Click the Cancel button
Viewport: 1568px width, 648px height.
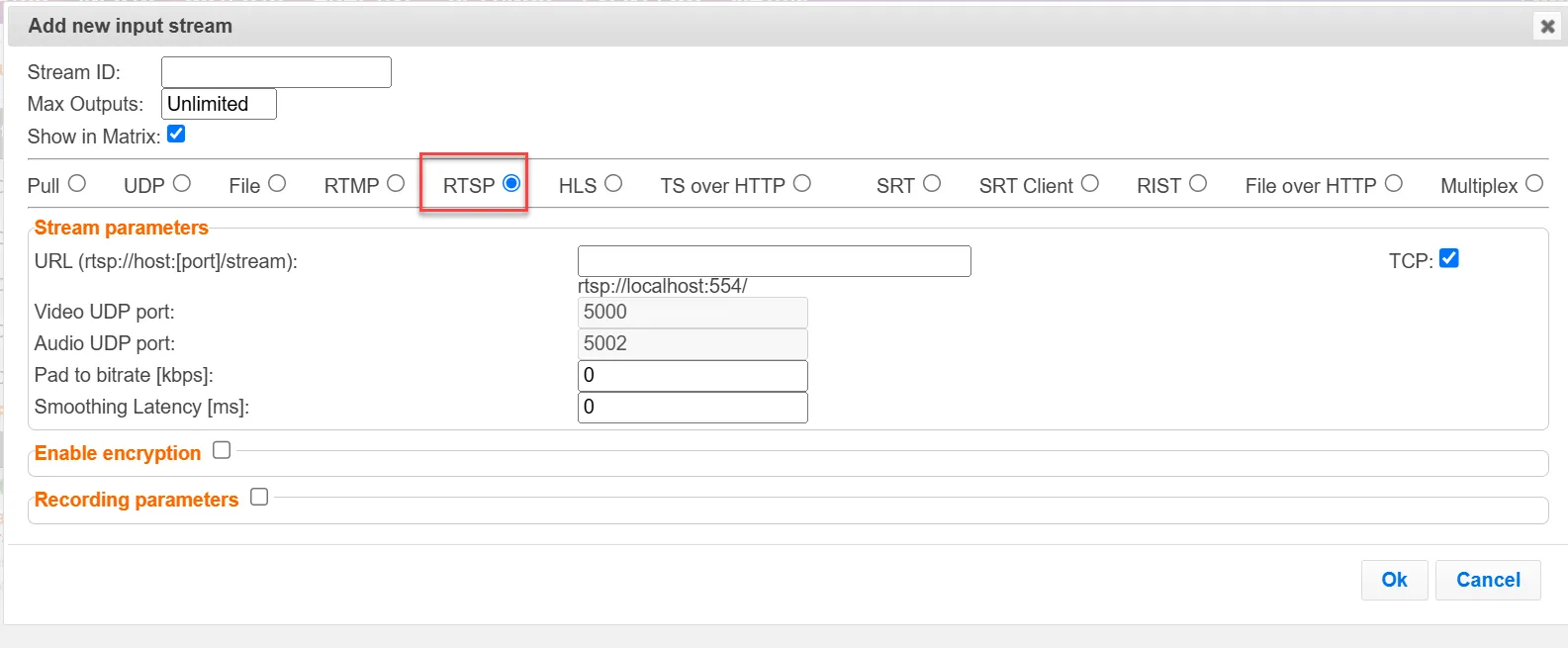[x=1488, y=580]
